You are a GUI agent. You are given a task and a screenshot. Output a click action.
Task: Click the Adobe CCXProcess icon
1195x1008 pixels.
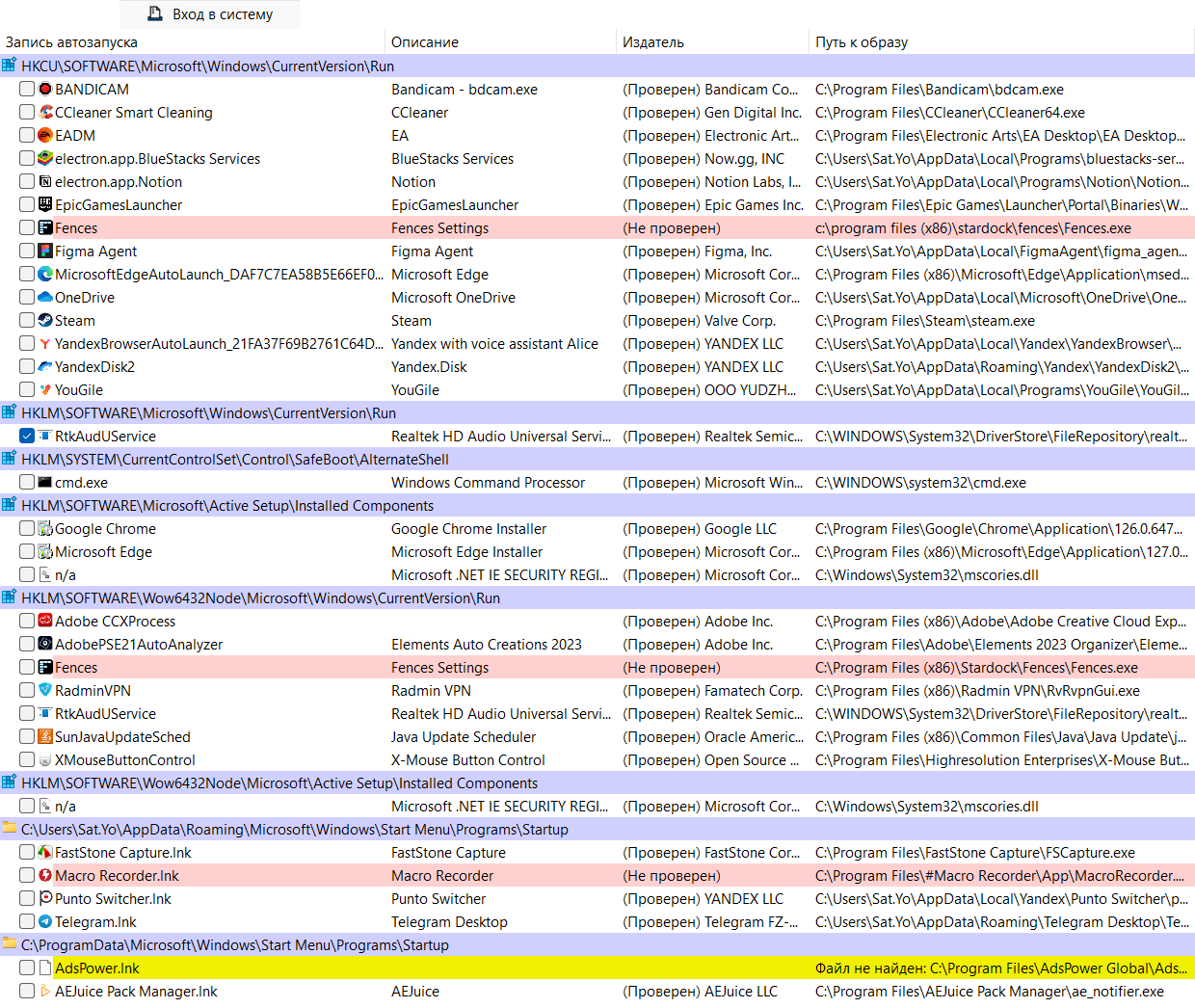45,621
